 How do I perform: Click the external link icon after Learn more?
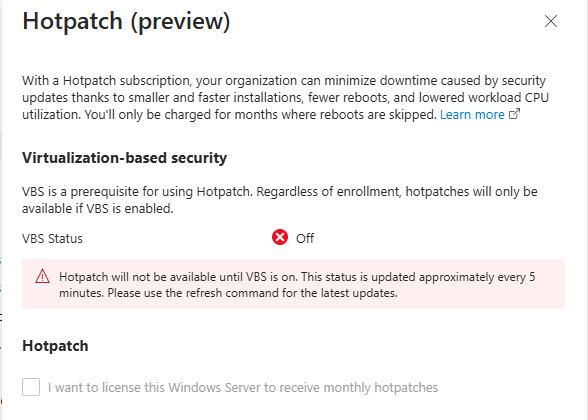pyautogui.click(x=514, y=114)
